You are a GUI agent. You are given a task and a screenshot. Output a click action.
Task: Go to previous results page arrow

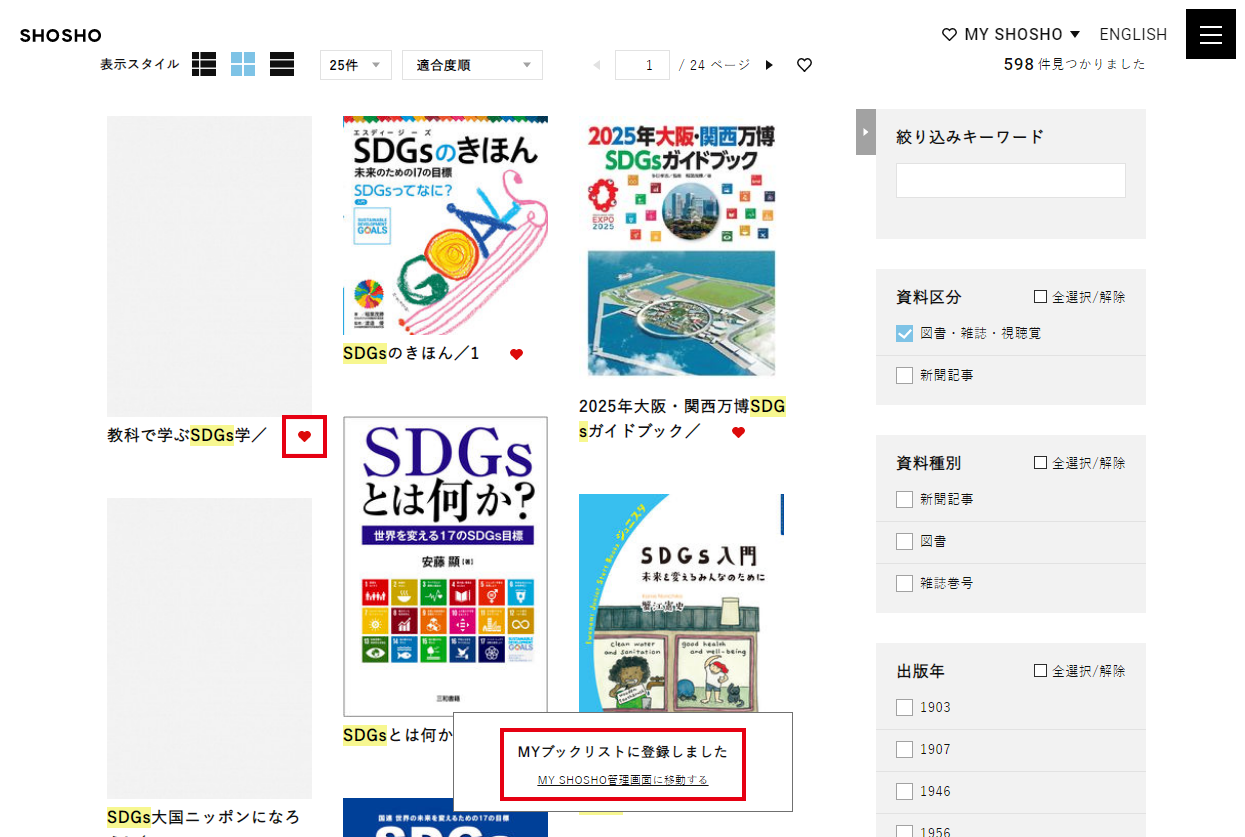[x=597, y=65]
